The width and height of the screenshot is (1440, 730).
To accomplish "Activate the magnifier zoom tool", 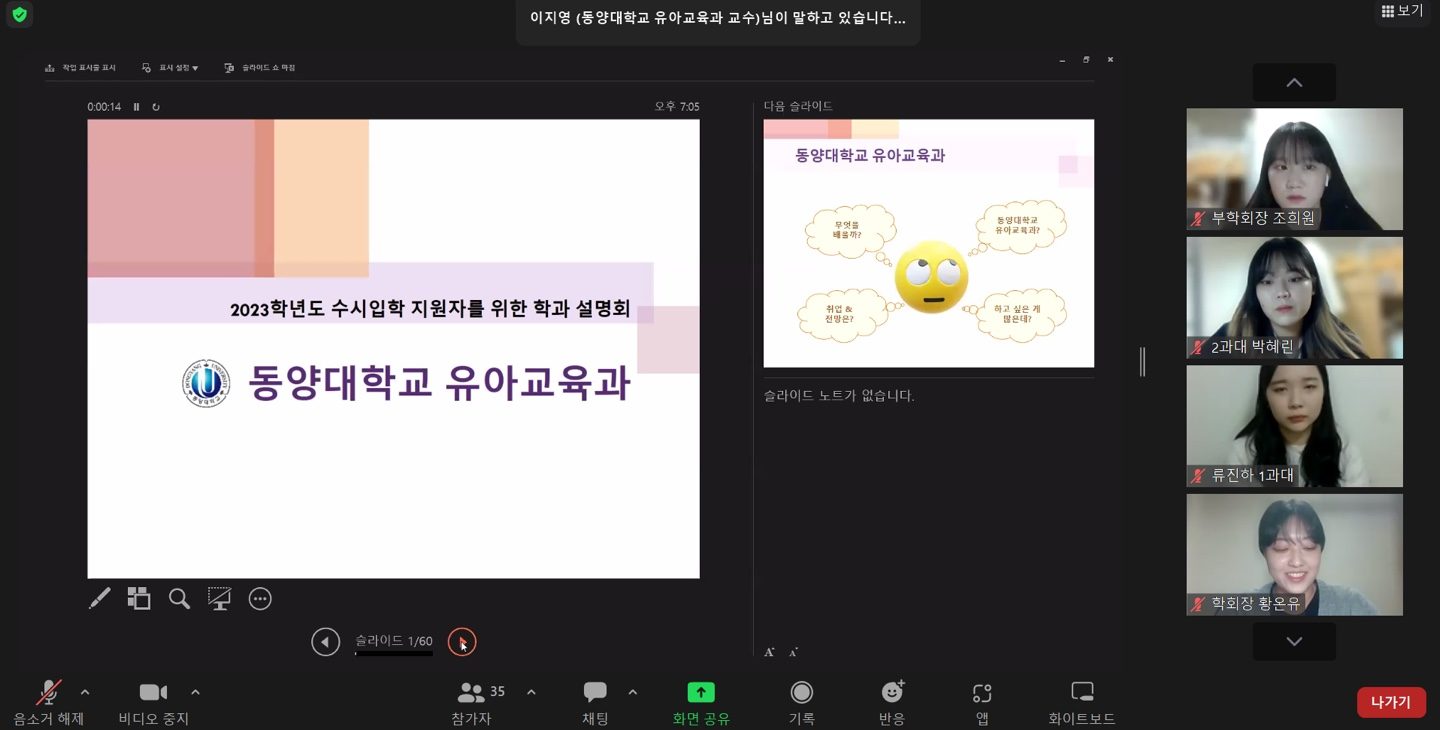I will pyautogui.click(x=179, y=598).
